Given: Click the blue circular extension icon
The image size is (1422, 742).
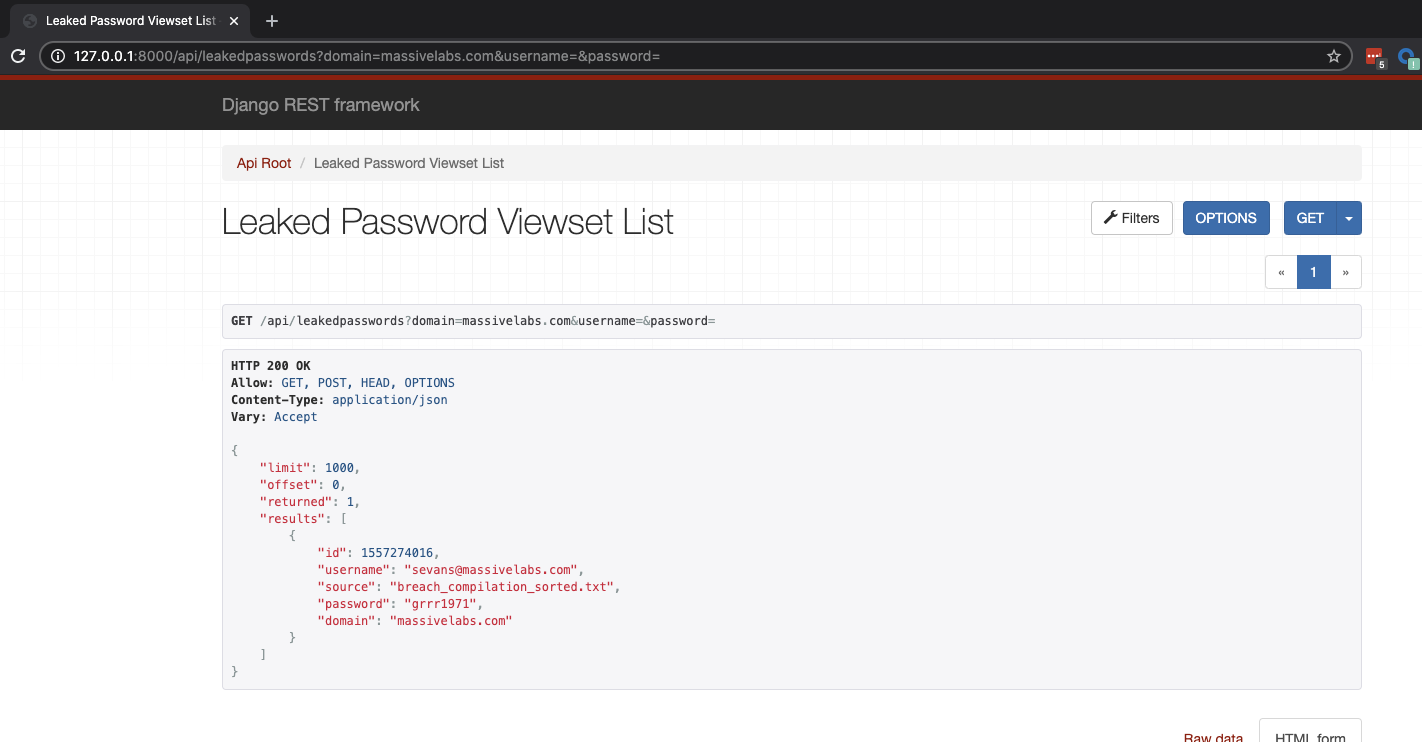Looking at the screenshot, I should (x=1407, y=57).
